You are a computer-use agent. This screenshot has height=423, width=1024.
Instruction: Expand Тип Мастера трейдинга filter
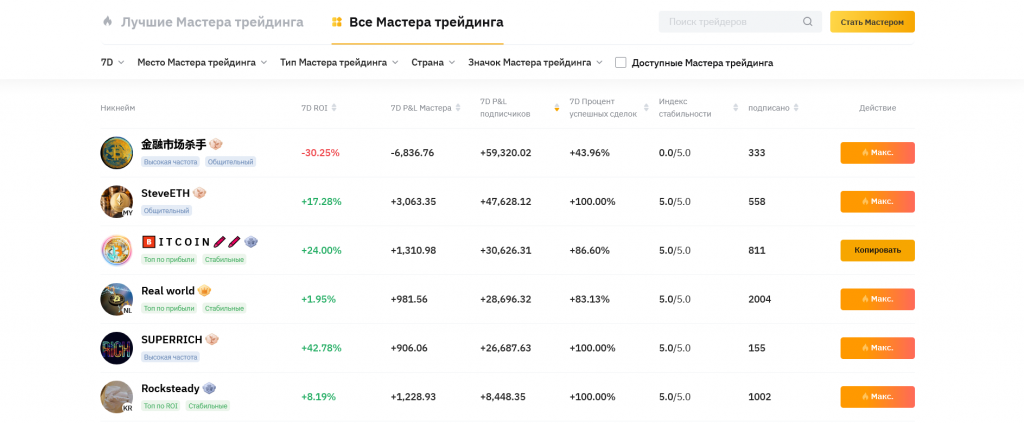pyautogui.click(x=339, y=63)
